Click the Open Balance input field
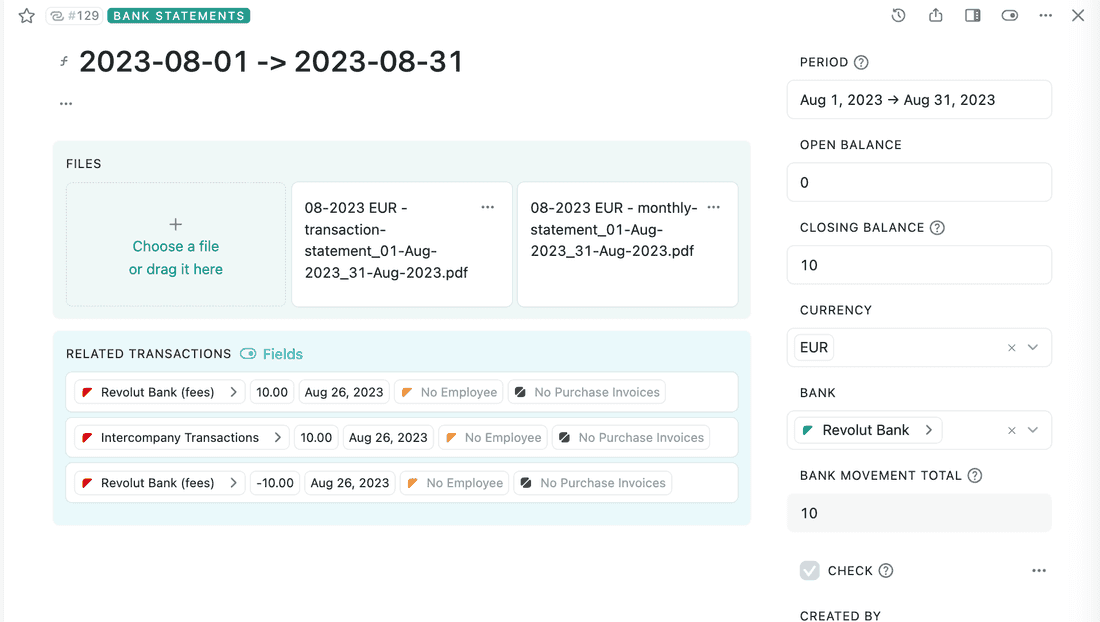This screenshot has width=1100, height=622. [x=919, y=183]
